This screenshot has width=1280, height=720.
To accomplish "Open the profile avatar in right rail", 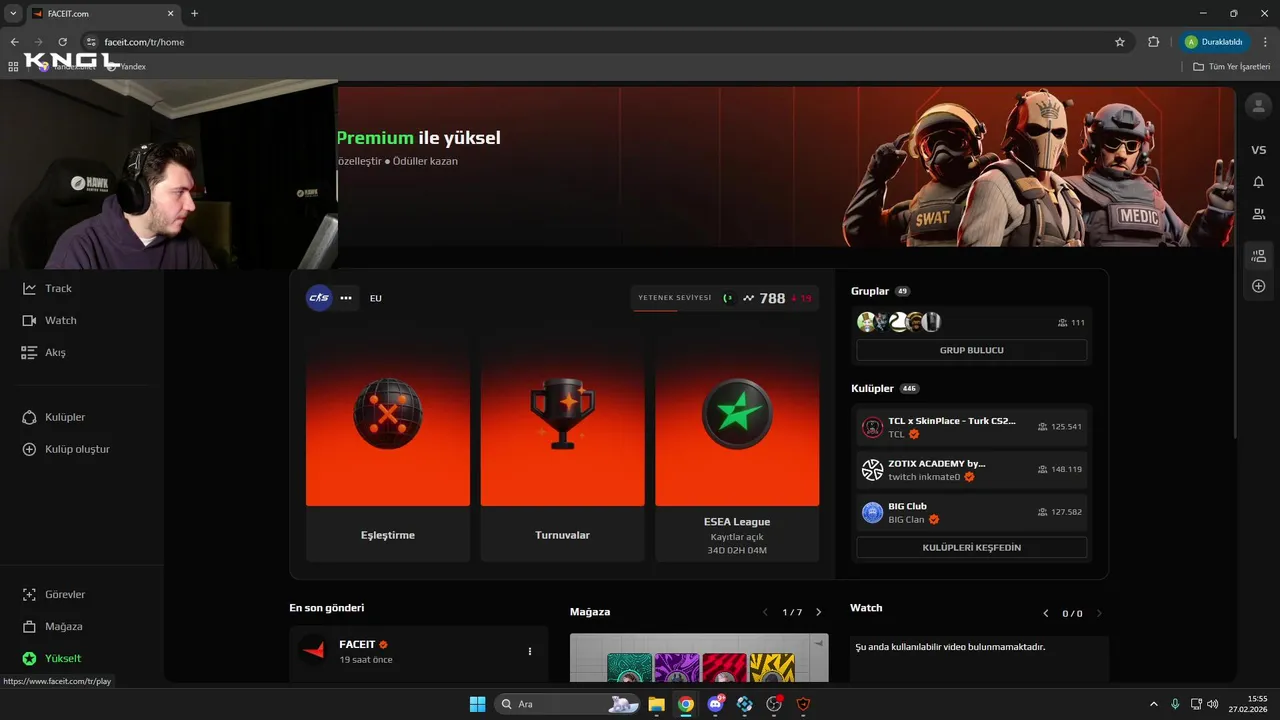I will (1258, 106).
